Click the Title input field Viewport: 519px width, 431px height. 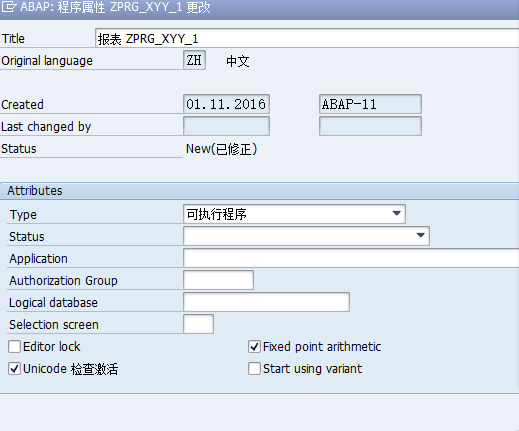pyautogui.click(x=307, y=38)
